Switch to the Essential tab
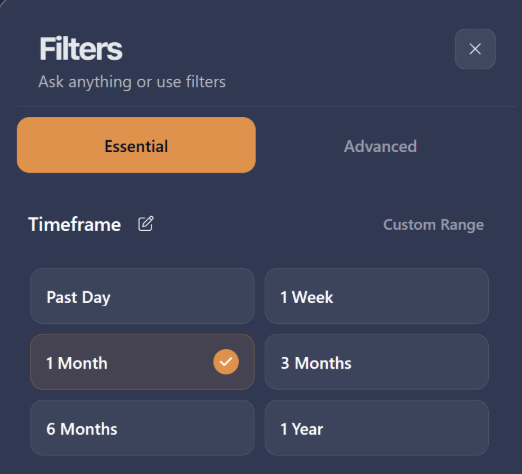The image size is (522, 474). (x=136, y=145)
